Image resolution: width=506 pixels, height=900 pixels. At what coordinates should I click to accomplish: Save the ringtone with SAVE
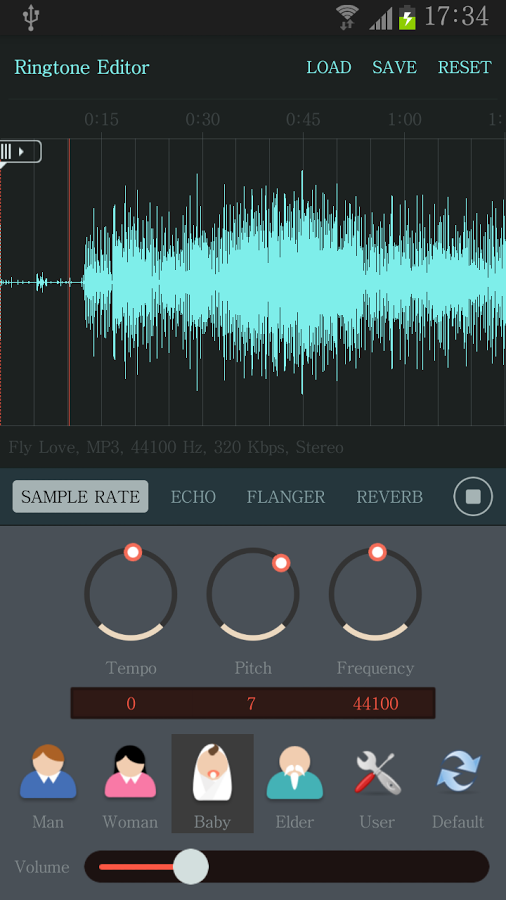pos(395,67)
